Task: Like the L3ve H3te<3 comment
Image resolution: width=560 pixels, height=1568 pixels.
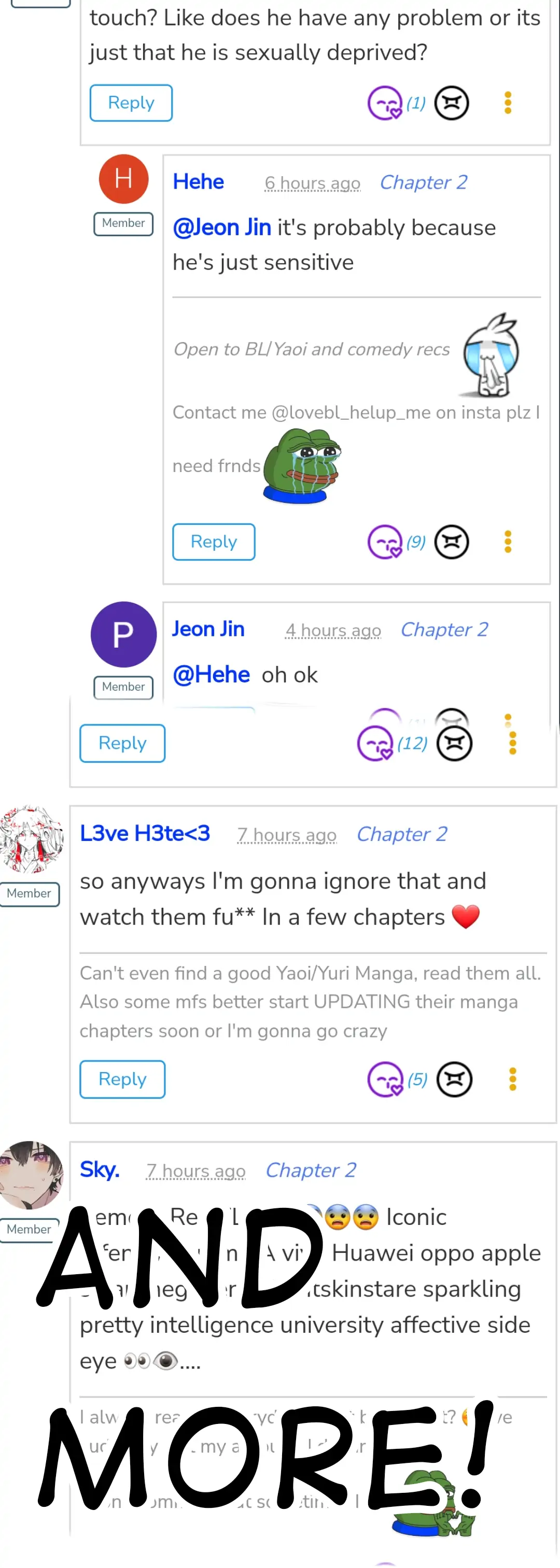Action: (x=386, y=1079)
